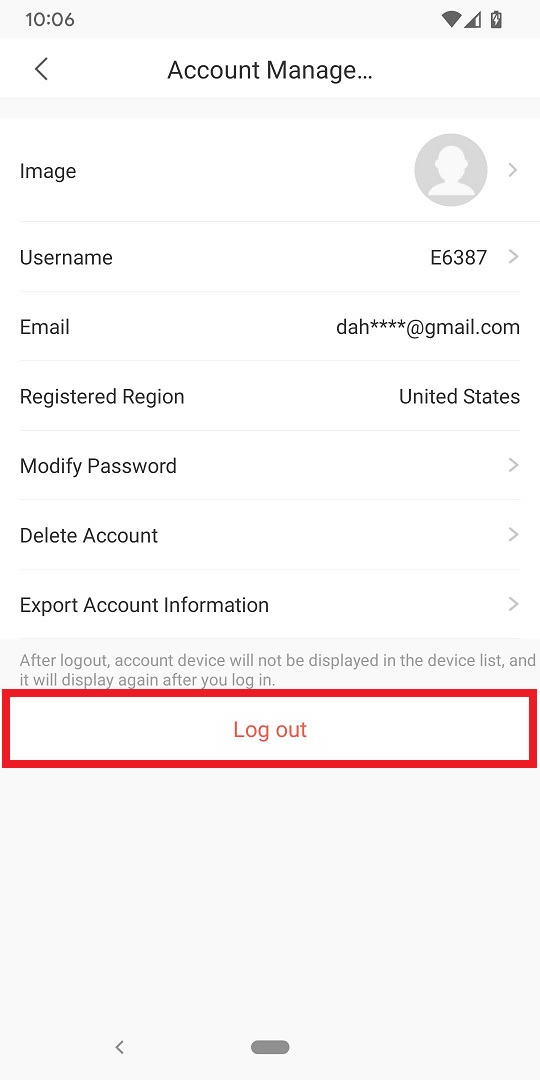This screenshot has width=540, height=1080.
Task: Log out of the account
Action: [270, 729]
